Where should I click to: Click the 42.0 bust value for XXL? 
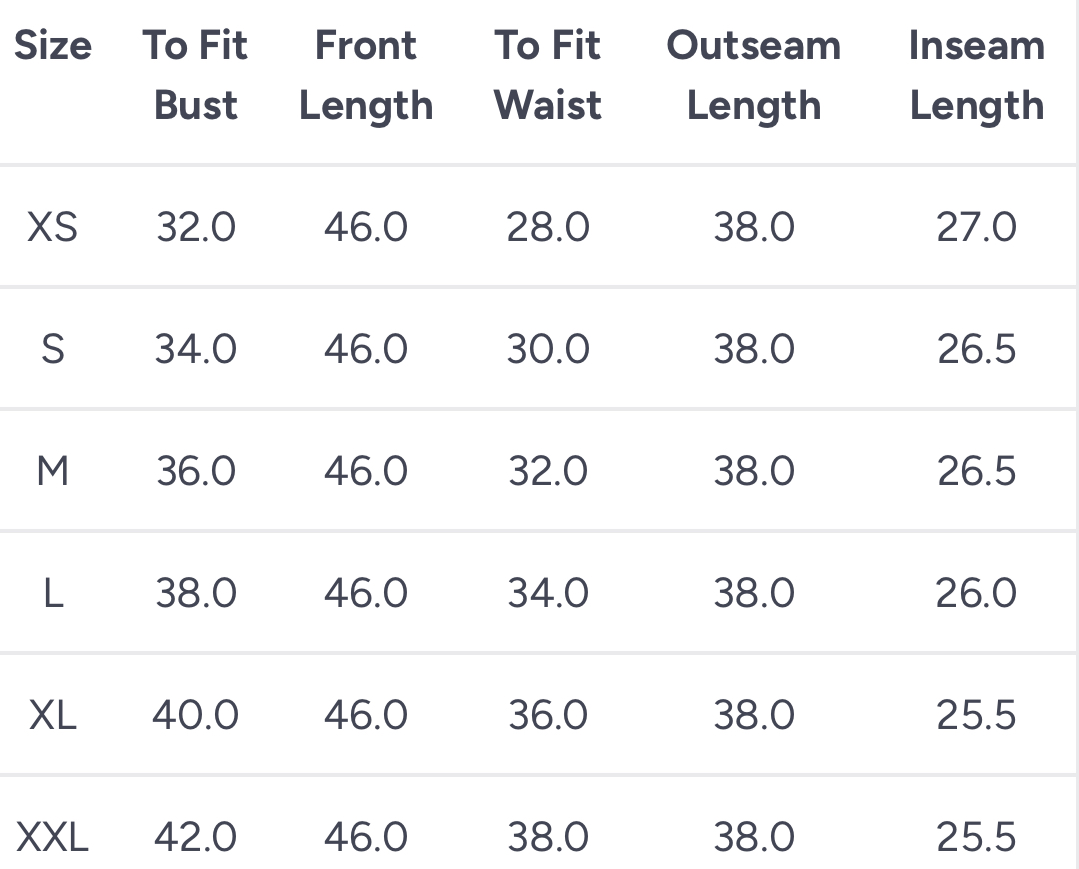coord(196,838)
